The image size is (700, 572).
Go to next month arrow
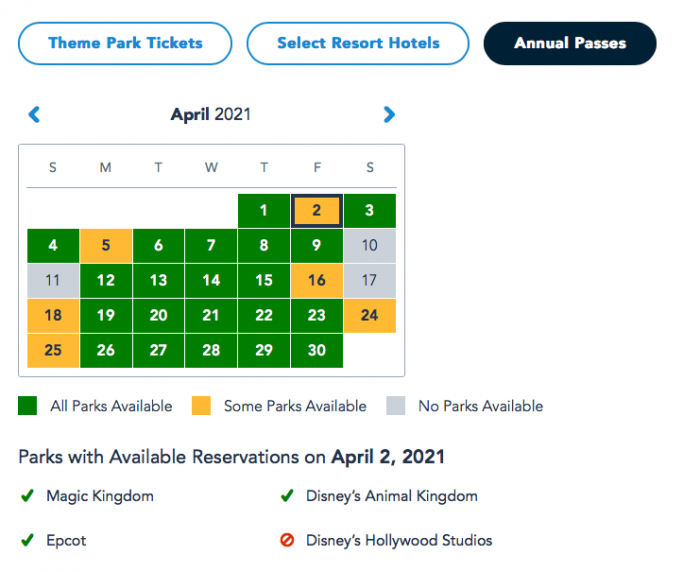click(389, 115)
